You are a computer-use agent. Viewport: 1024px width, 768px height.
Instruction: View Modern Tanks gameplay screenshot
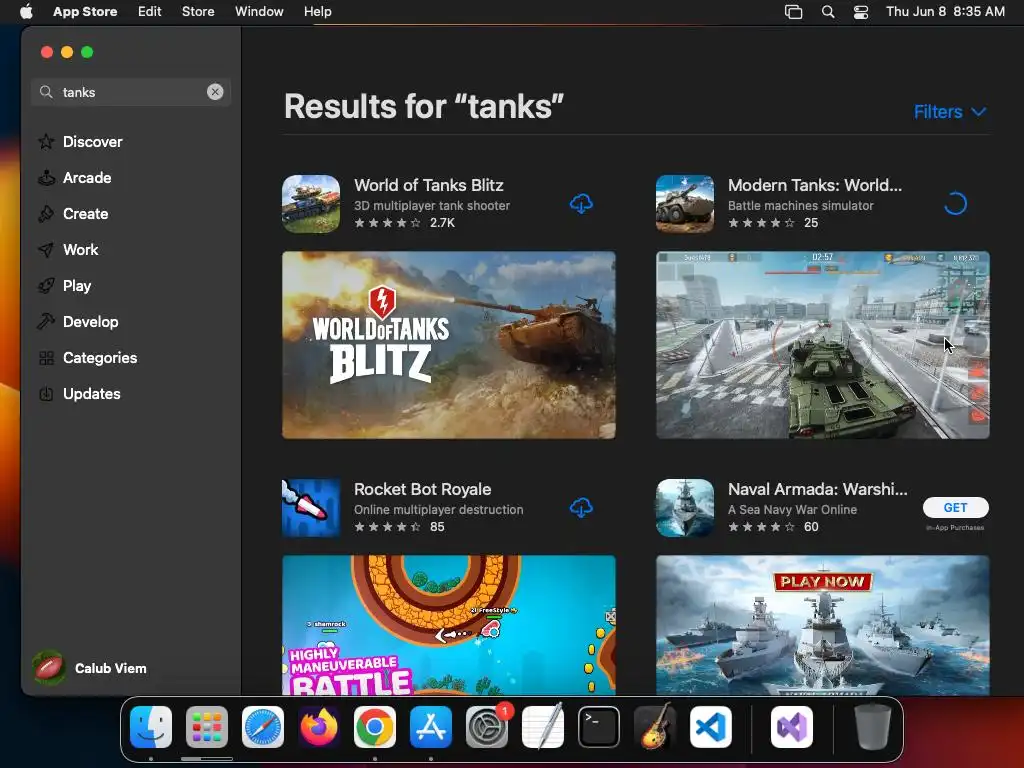click(x=823, y=345)
